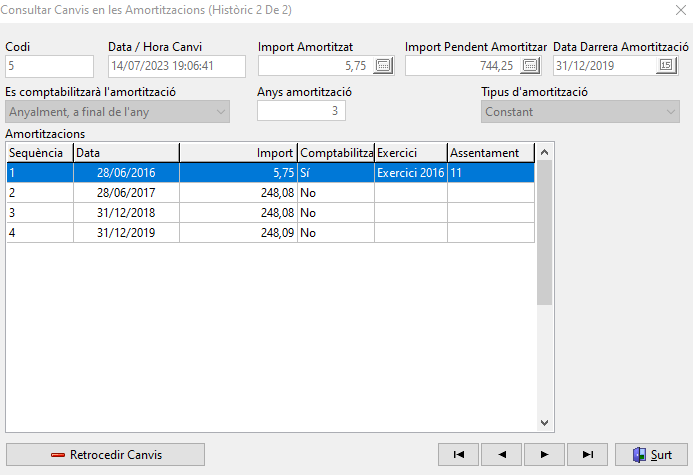The height and width of the screenshot is (475, 693).
Task: Click the Import Amortitzat value 5,75
Action: [355, 66]
